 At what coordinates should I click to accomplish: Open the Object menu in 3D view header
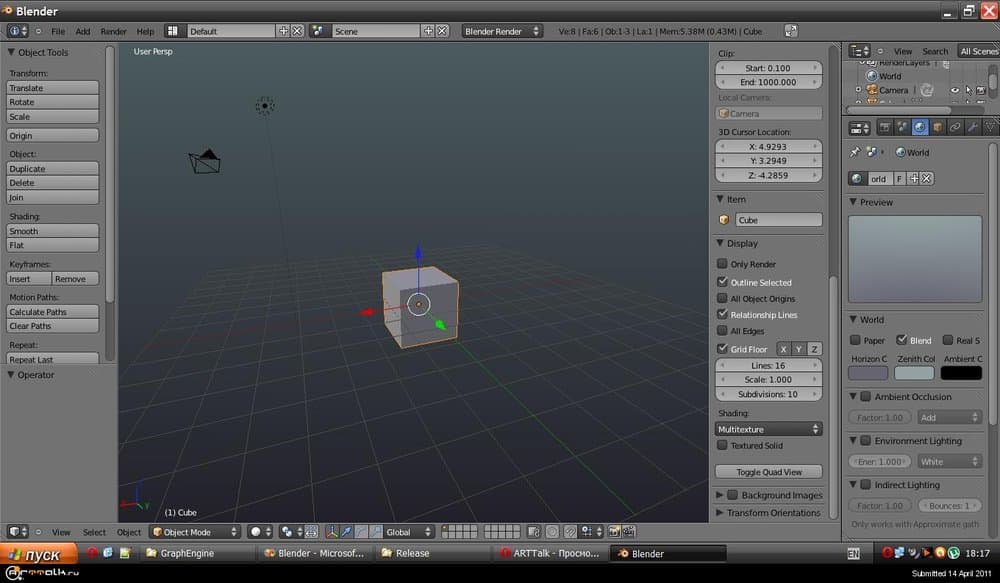tap(129, 532)
